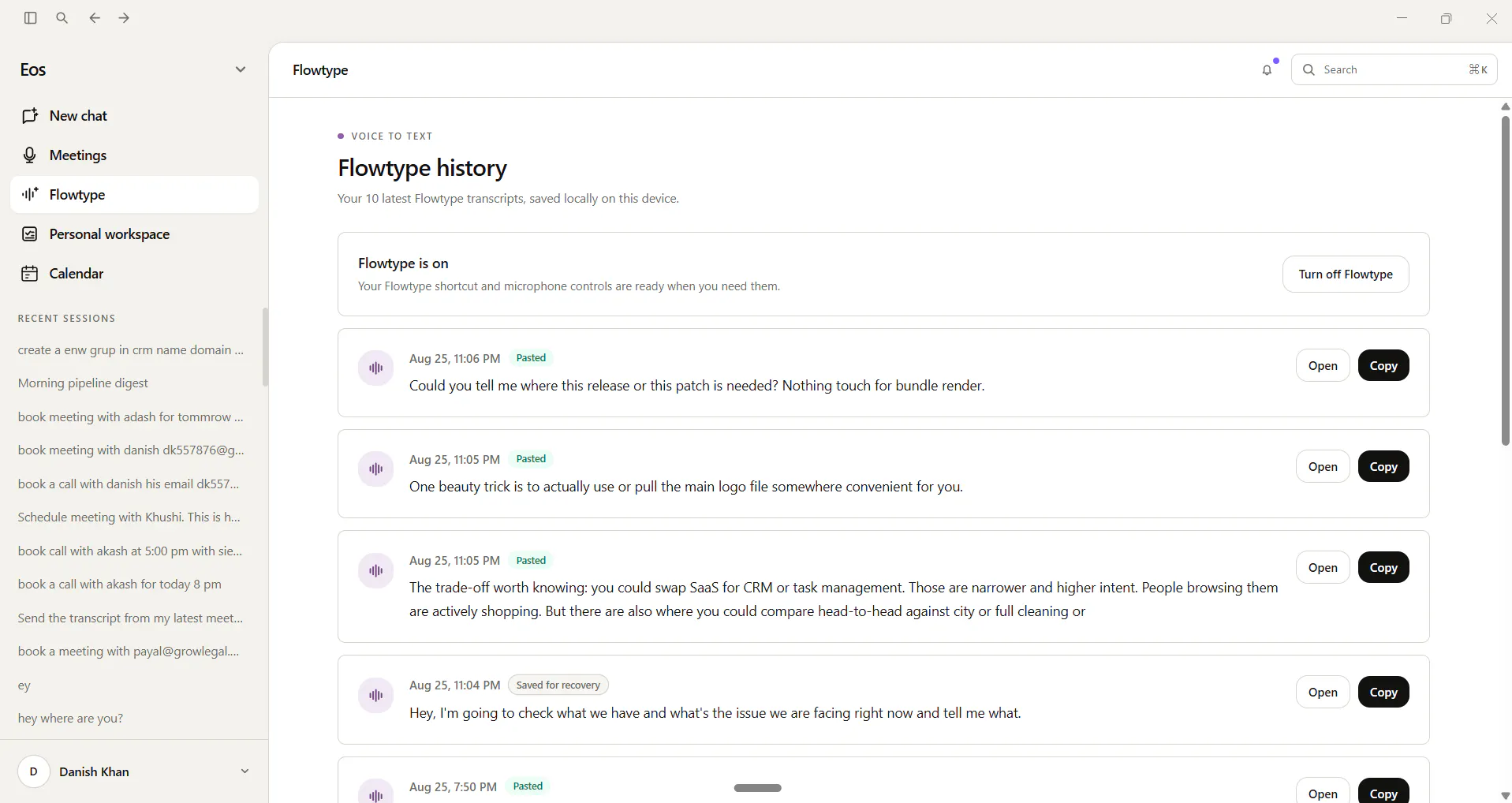Click waveform icon of Aug 25, 7:50 PM transcript
The height and width of the screenshot is (803, 1512).
click(376, 793)
